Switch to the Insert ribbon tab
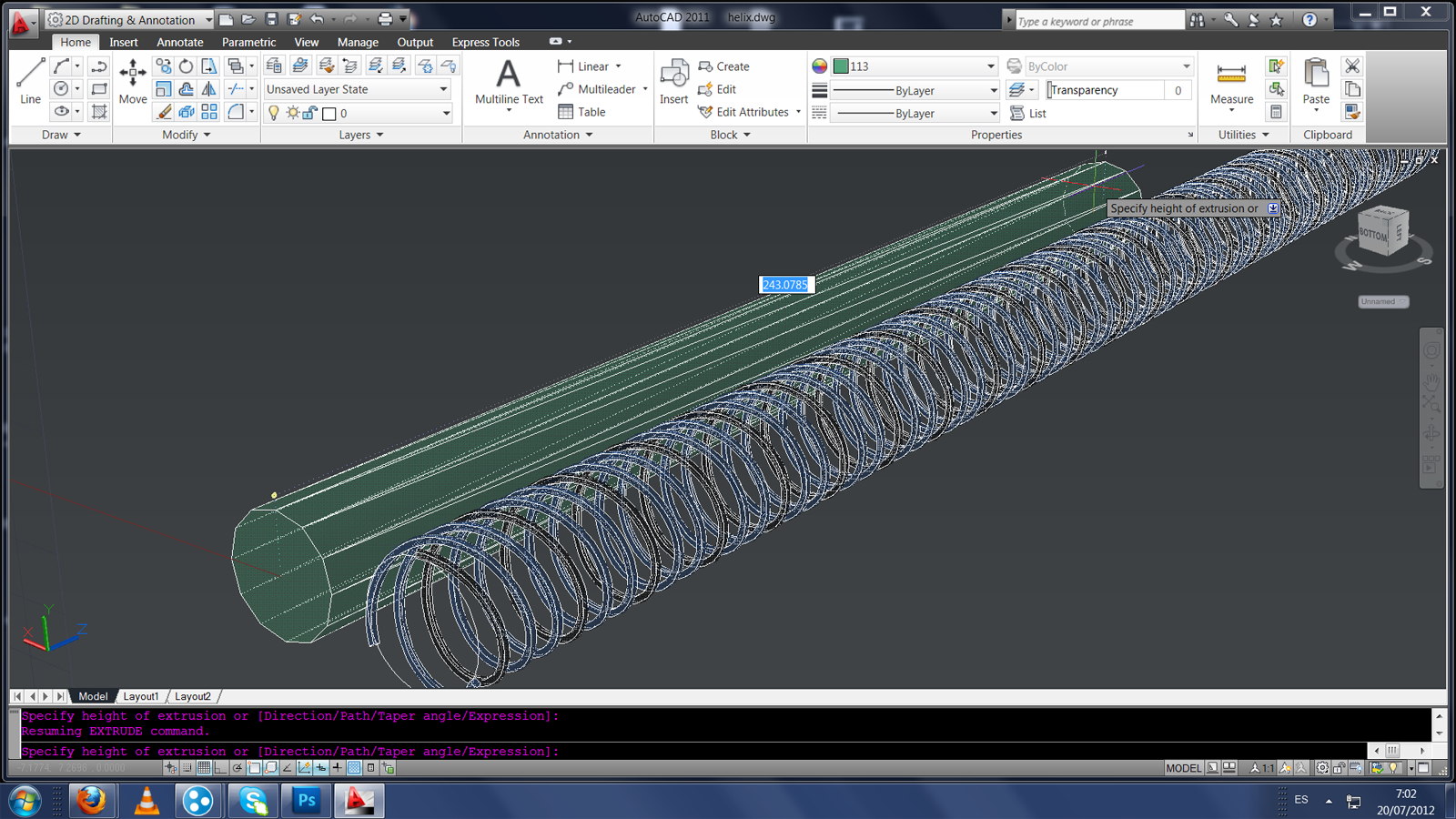This screenshot has width=1456, height=819. click(x=124, y=42)
